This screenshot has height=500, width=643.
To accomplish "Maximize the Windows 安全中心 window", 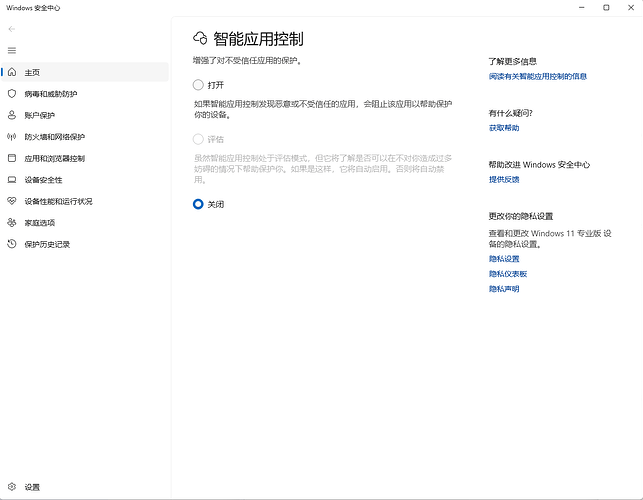I will [x=606, y=8].
